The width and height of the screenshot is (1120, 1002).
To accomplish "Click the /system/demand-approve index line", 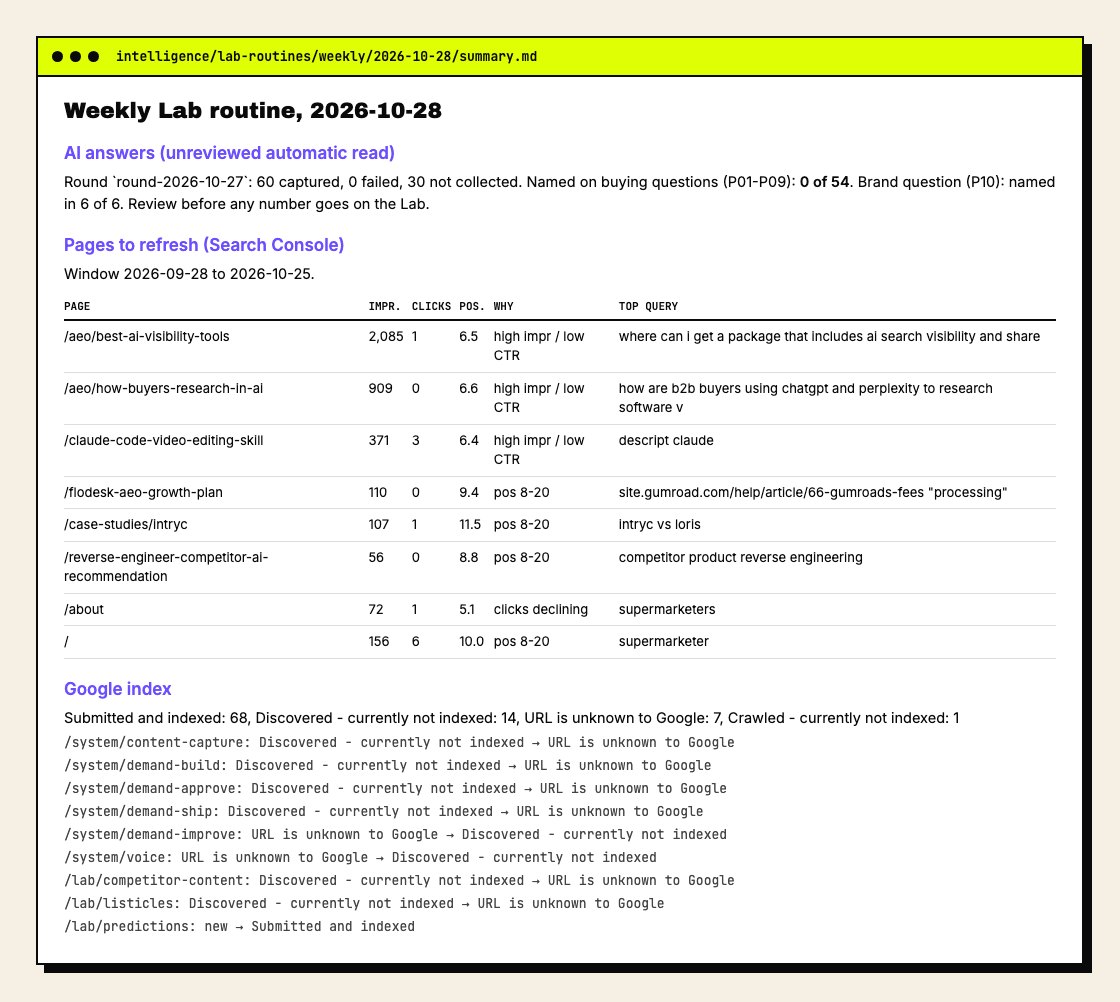I will point(396,788).
